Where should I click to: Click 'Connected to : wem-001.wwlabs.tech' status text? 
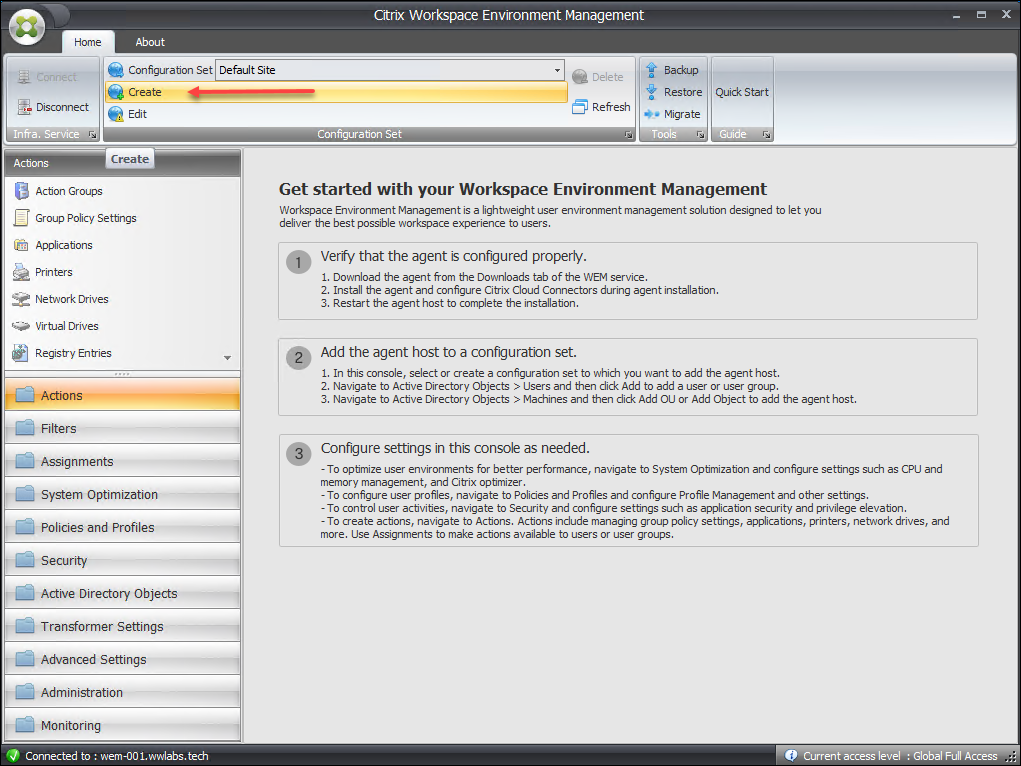tap(117, 756)
